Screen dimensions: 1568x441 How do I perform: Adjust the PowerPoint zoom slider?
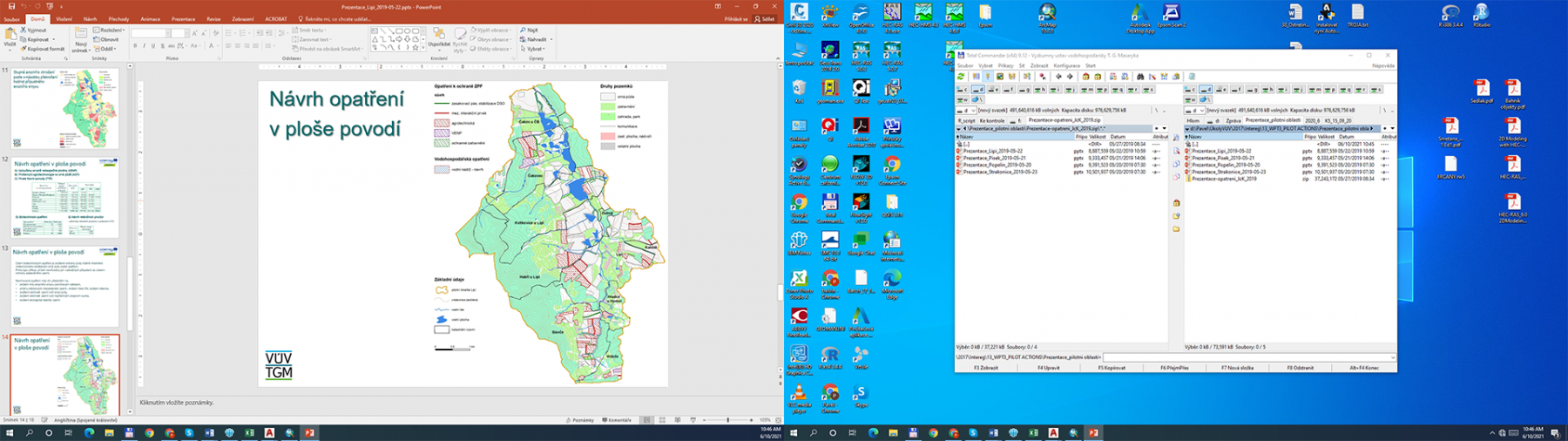point(728,420)
